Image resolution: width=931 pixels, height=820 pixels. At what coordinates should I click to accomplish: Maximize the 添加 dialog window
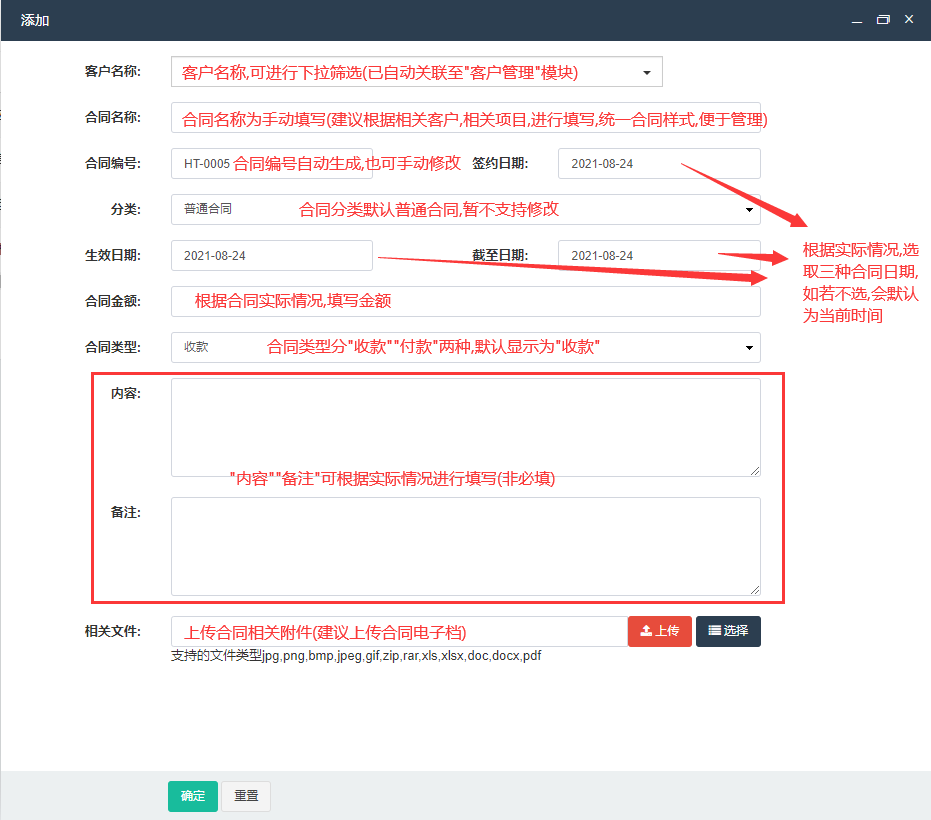tap(883, 20)
